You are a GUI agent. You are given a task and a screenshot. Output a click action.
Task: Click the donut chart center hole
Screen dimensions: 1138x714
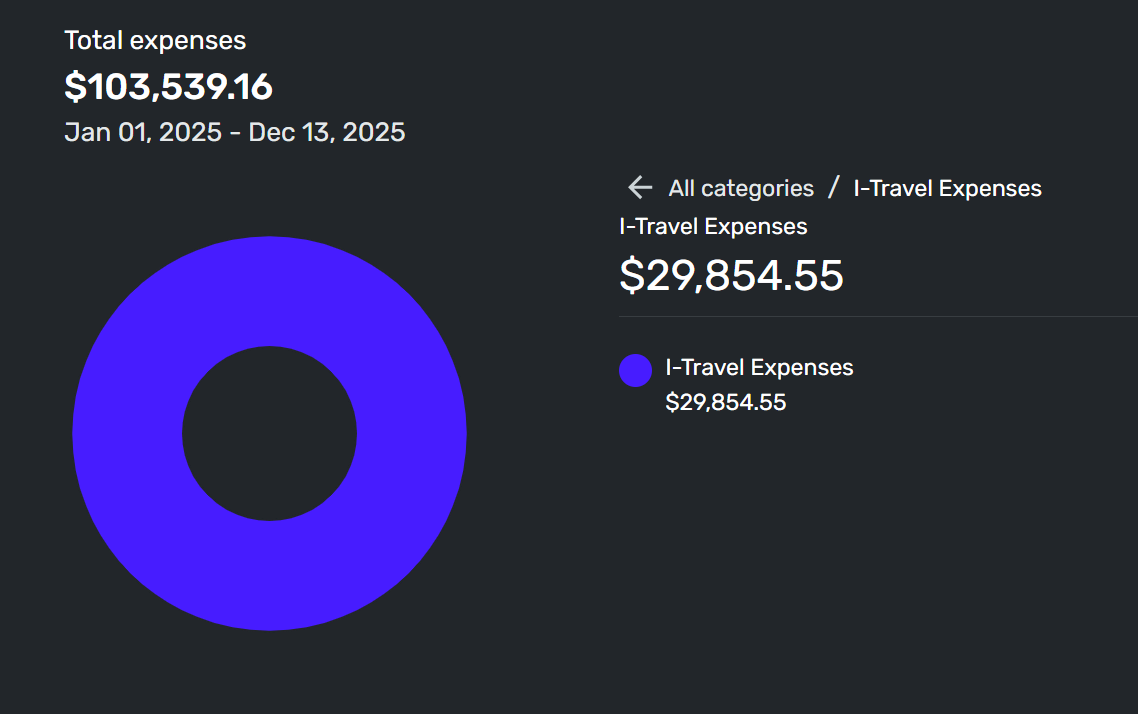tap(269, 433)
